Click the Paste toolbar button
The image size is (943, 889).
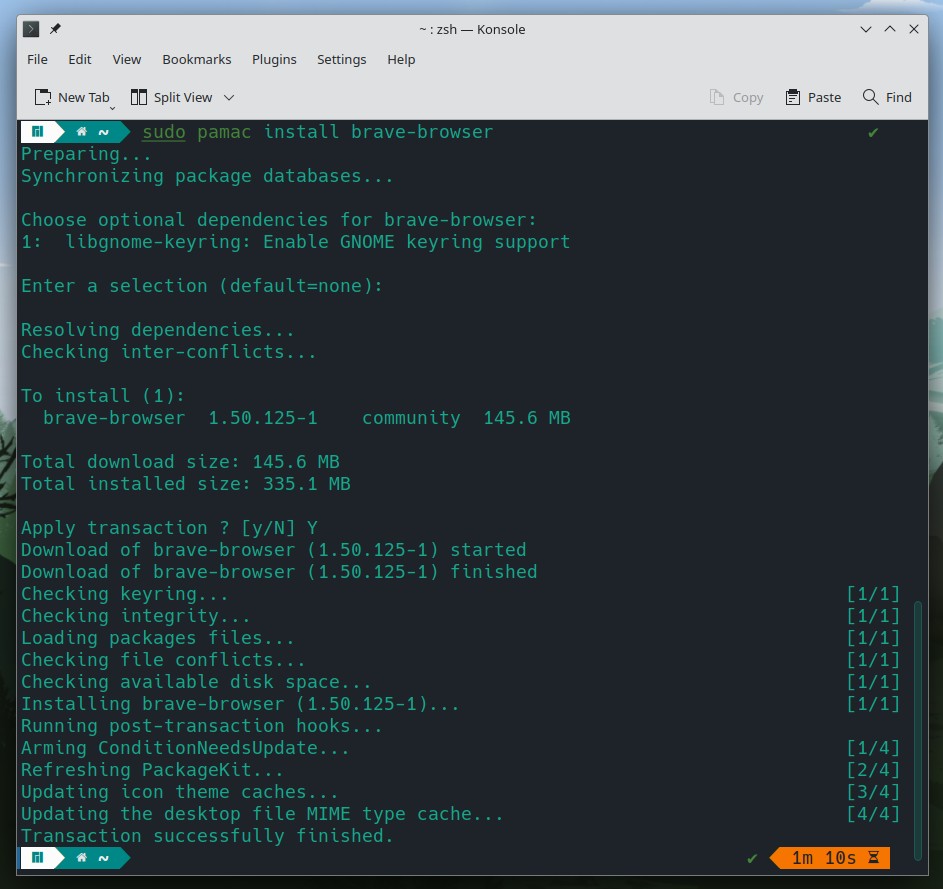(x=813, y=97)
